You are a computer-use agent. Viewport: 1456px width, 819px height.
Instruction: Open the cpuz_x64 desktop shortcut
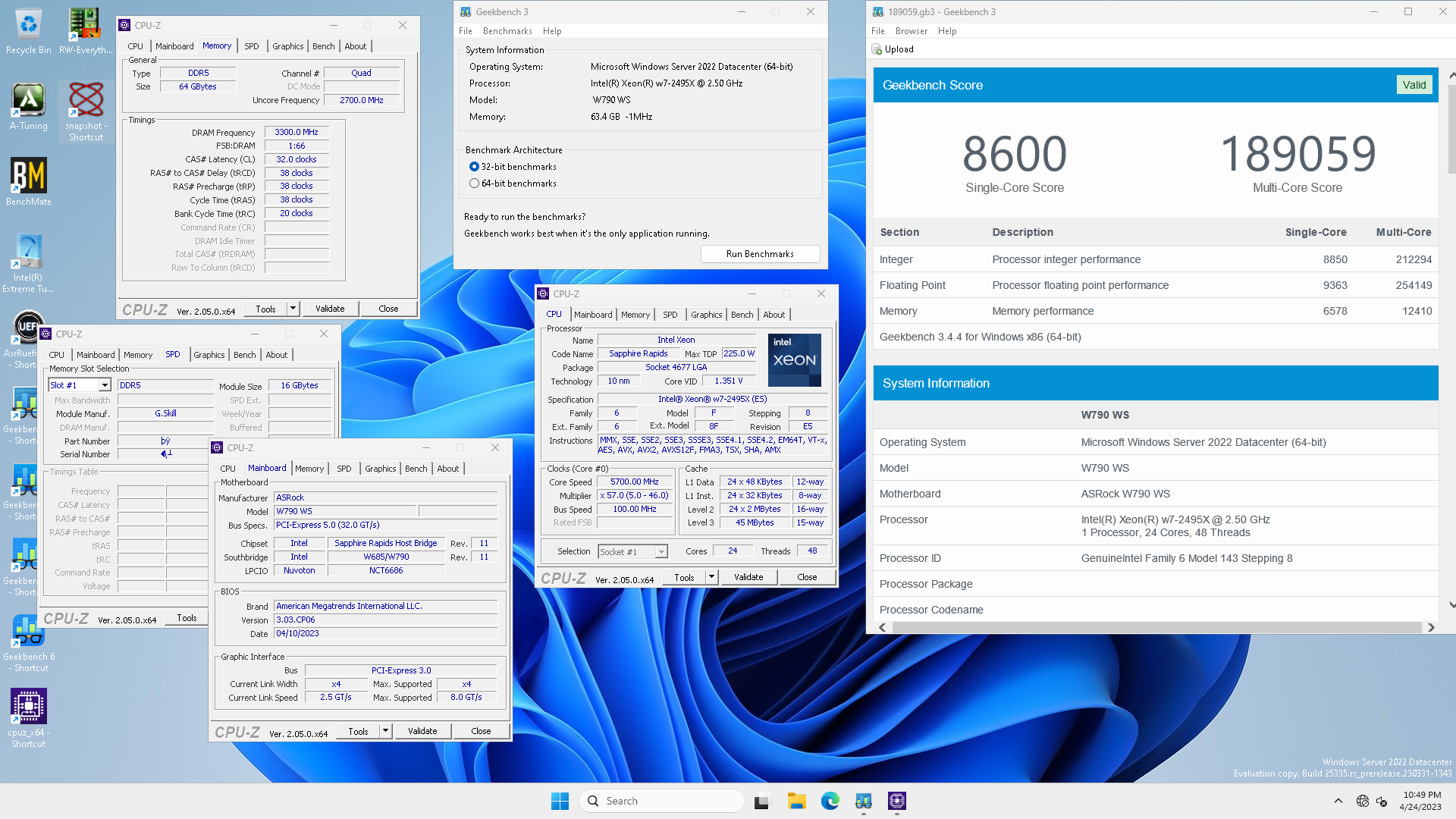coord(28,719)
